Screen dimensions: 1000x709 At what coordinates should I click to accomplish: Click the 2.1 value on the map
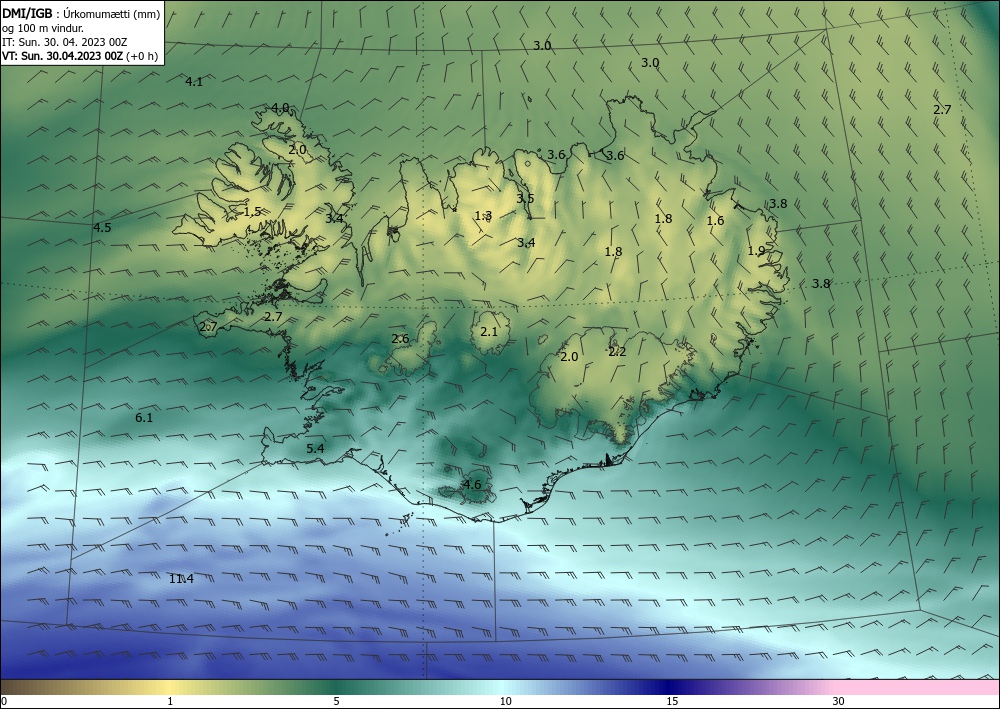pyautogui.click(x=489, y=332)
